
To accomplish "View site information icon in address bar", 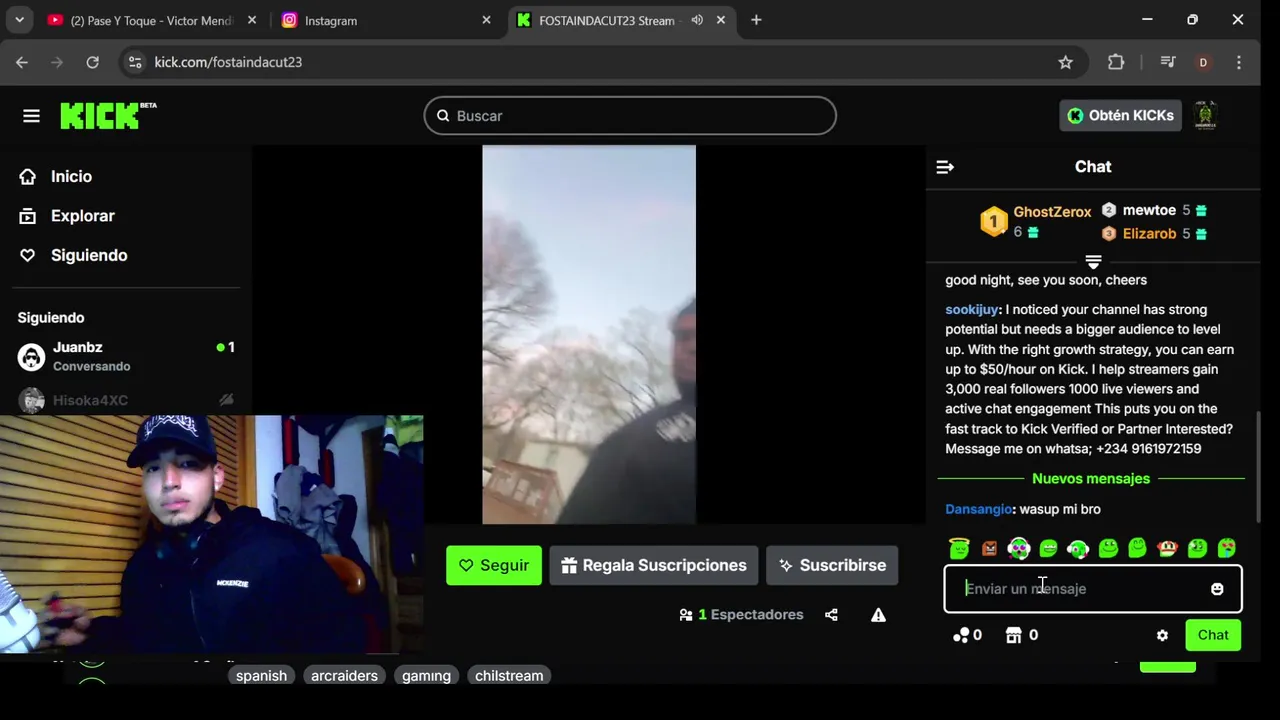I will 135,62.
